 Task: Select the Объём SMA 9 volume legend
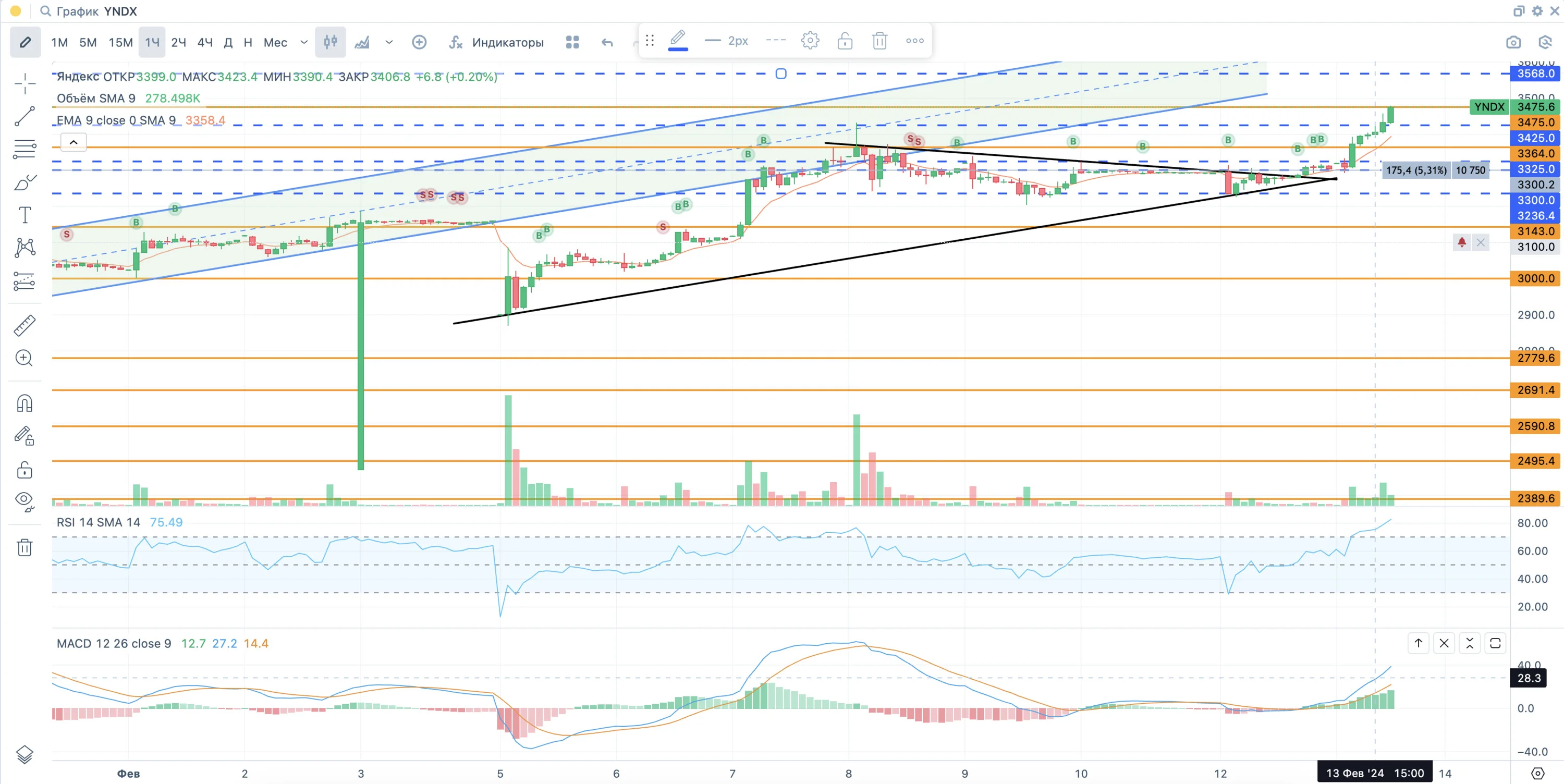(x=96, y=99)
